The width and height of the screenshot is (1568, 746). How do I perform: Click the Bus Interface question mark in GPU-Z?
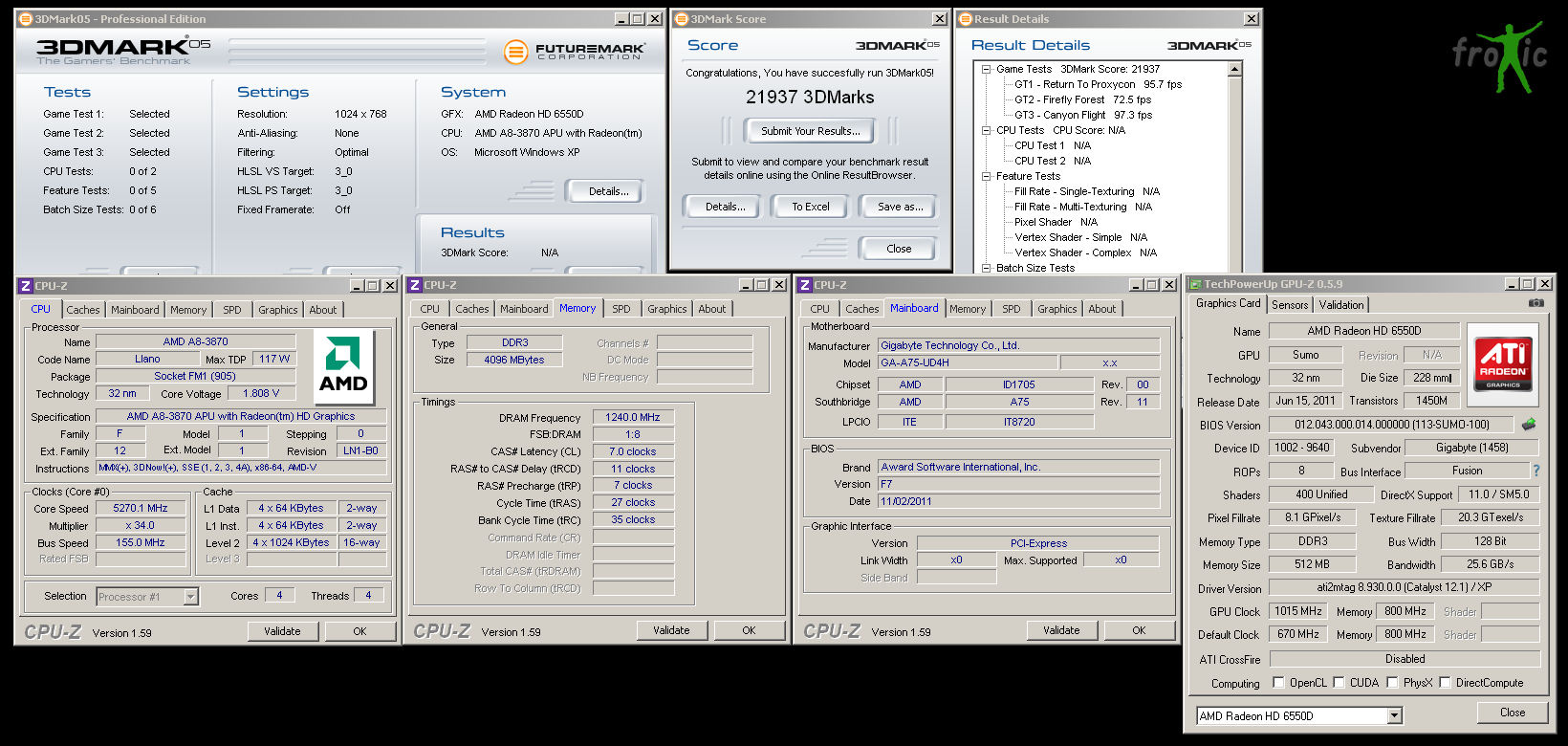tap(1536, 471)
